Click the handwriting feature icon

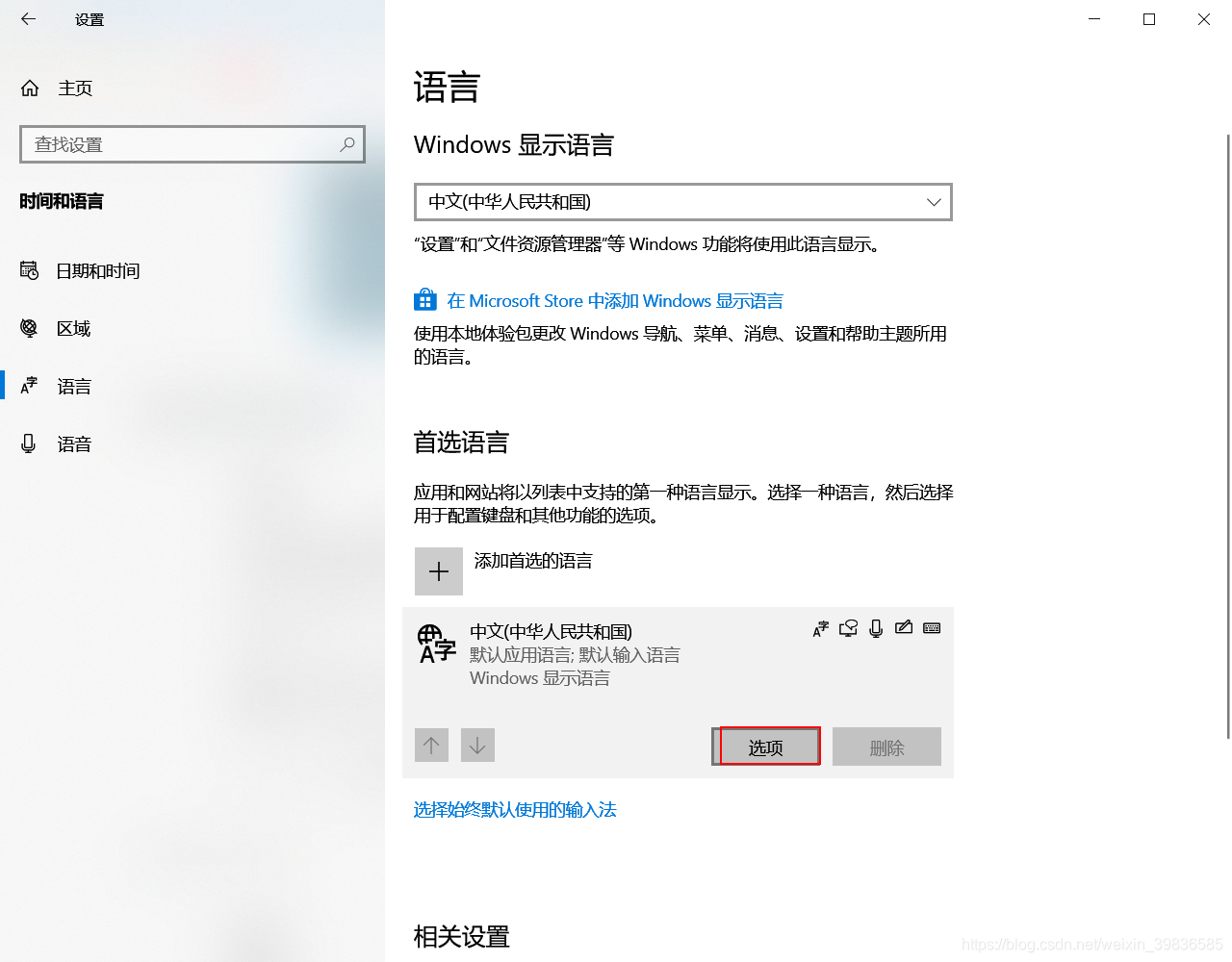(904, 628)
